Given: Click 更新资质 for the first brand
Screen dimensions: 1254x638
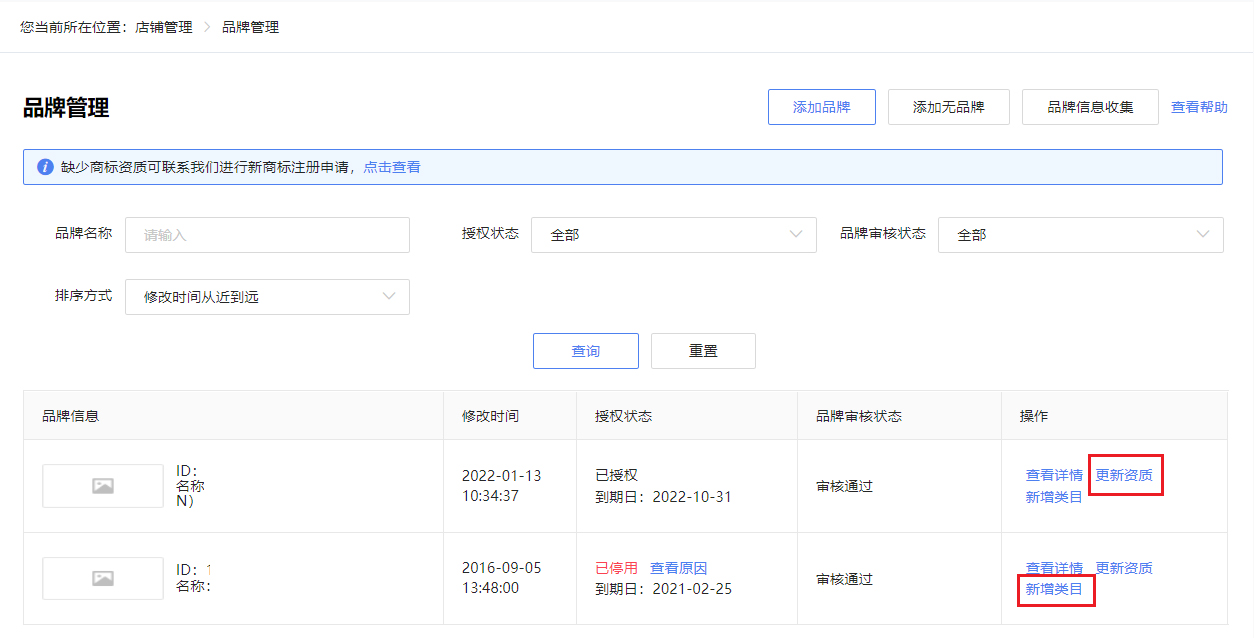Looking at the screenshot, I should click(1125, 475).
